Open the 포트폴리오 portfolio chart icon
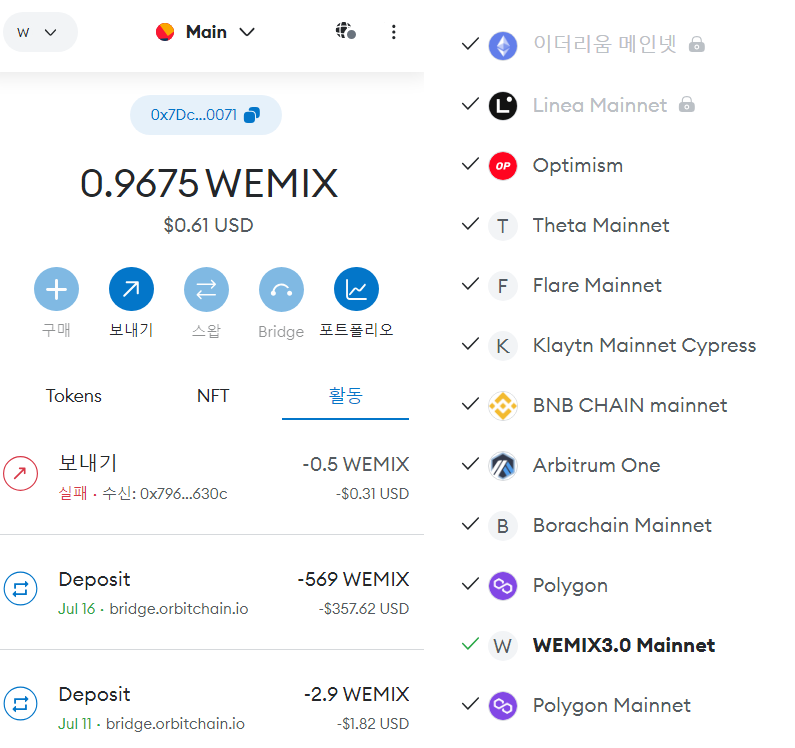Viewport: 795px width, 748px height. click(356, 289)
